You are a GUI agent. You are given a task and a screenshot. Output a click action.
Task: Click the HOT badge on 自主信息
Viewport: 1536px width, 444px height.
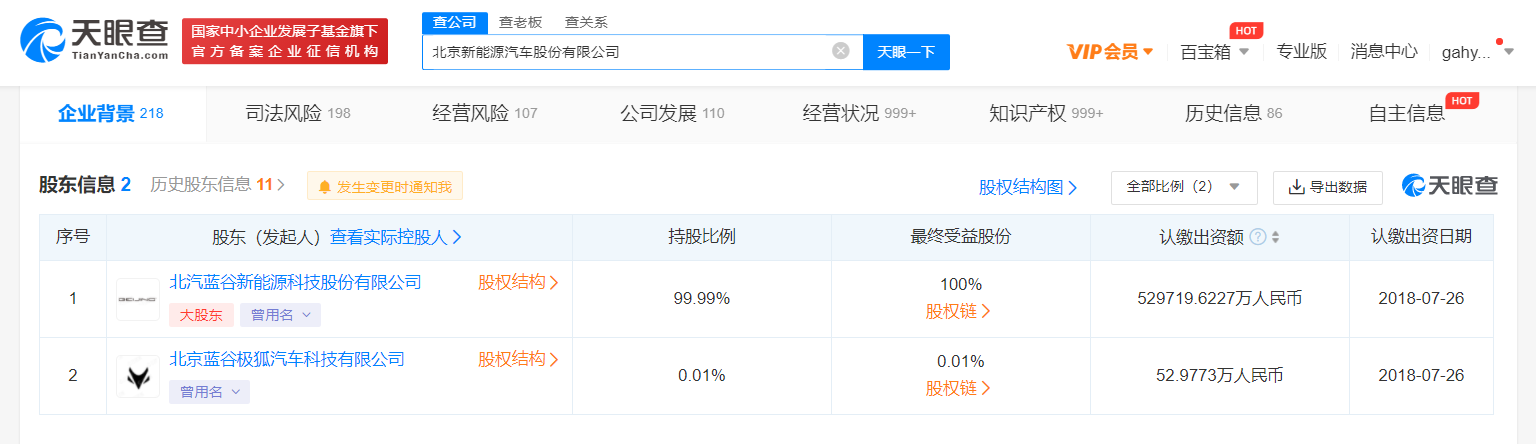pos(1462,100)
